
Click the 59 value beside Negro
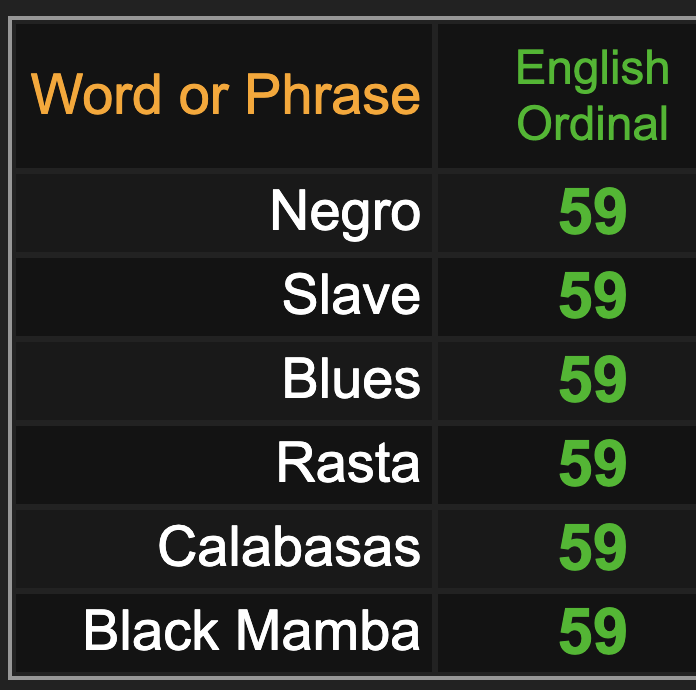[x=593, y=212]
